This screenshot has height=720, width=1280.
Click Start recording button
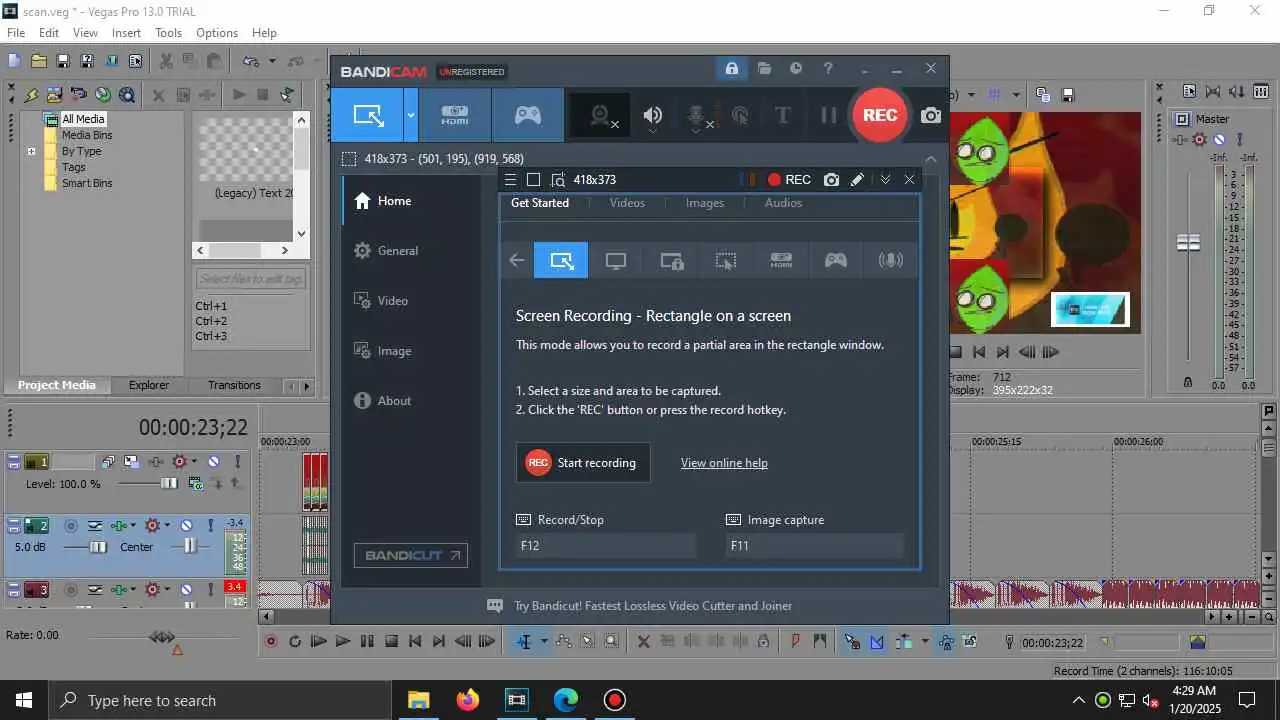(583, 463)
